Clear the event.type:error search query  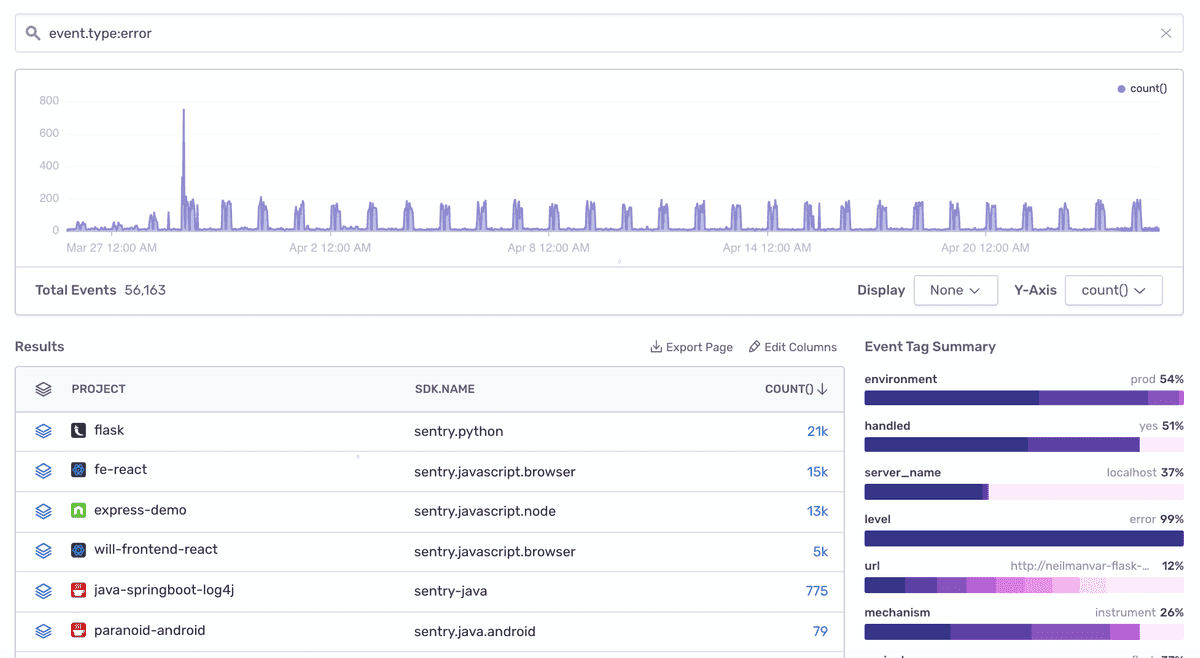point(1166,33)
